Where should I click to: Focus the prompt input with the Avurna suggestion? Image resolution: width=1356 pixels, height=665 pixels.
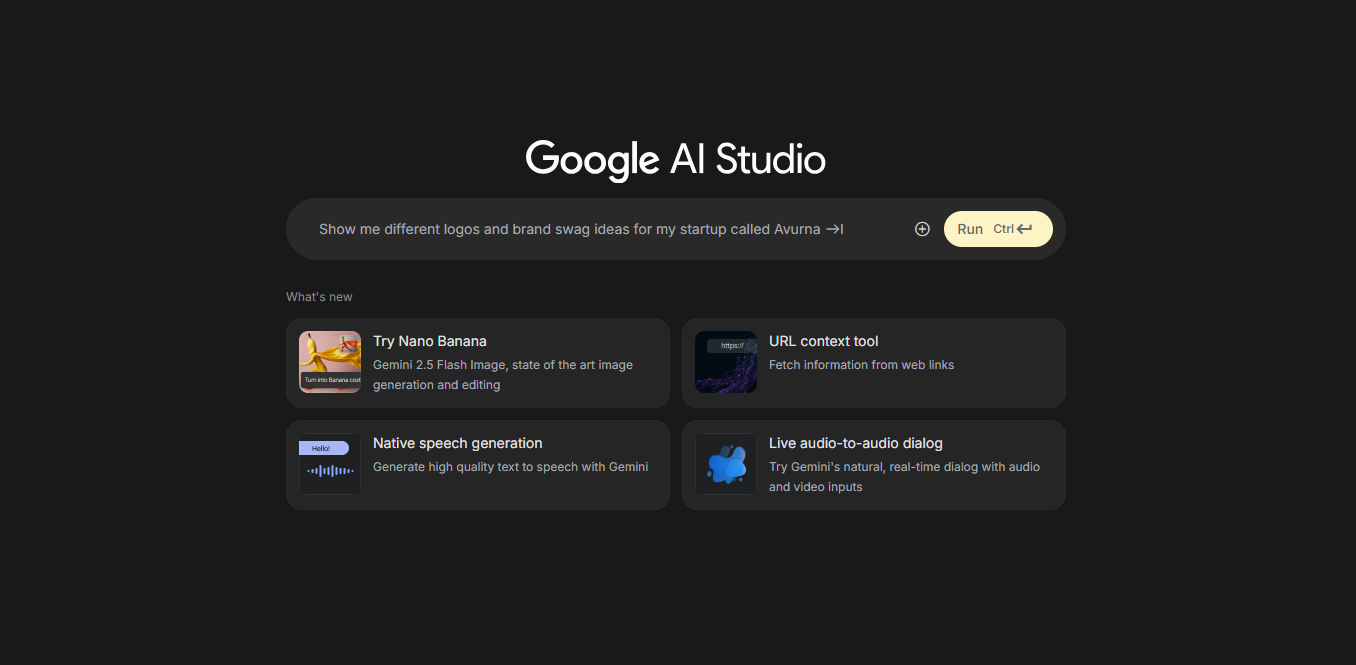580,229
